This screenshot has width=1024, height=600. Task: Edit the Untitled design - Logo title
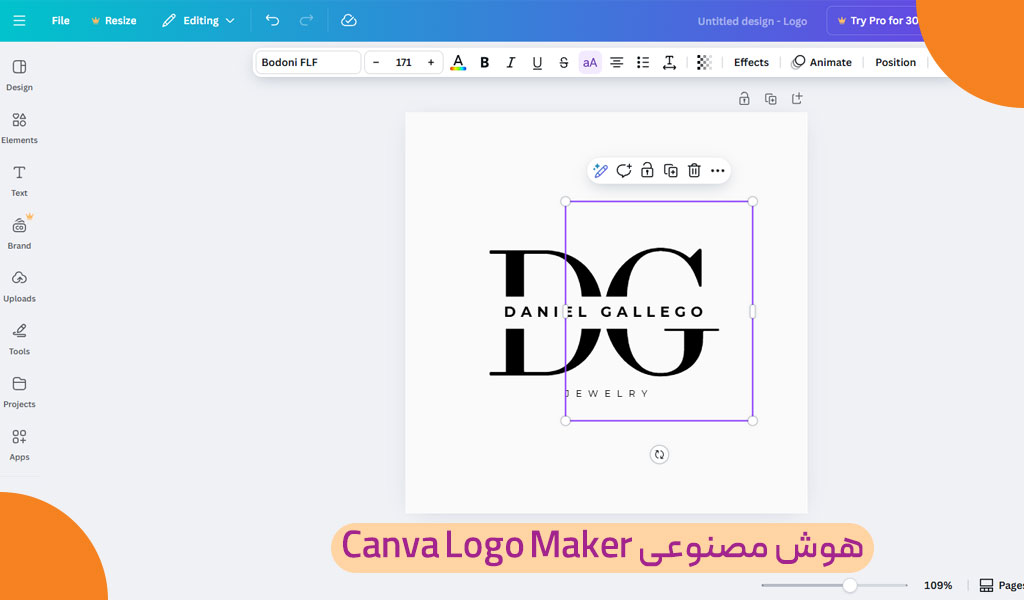click(752, 21)
